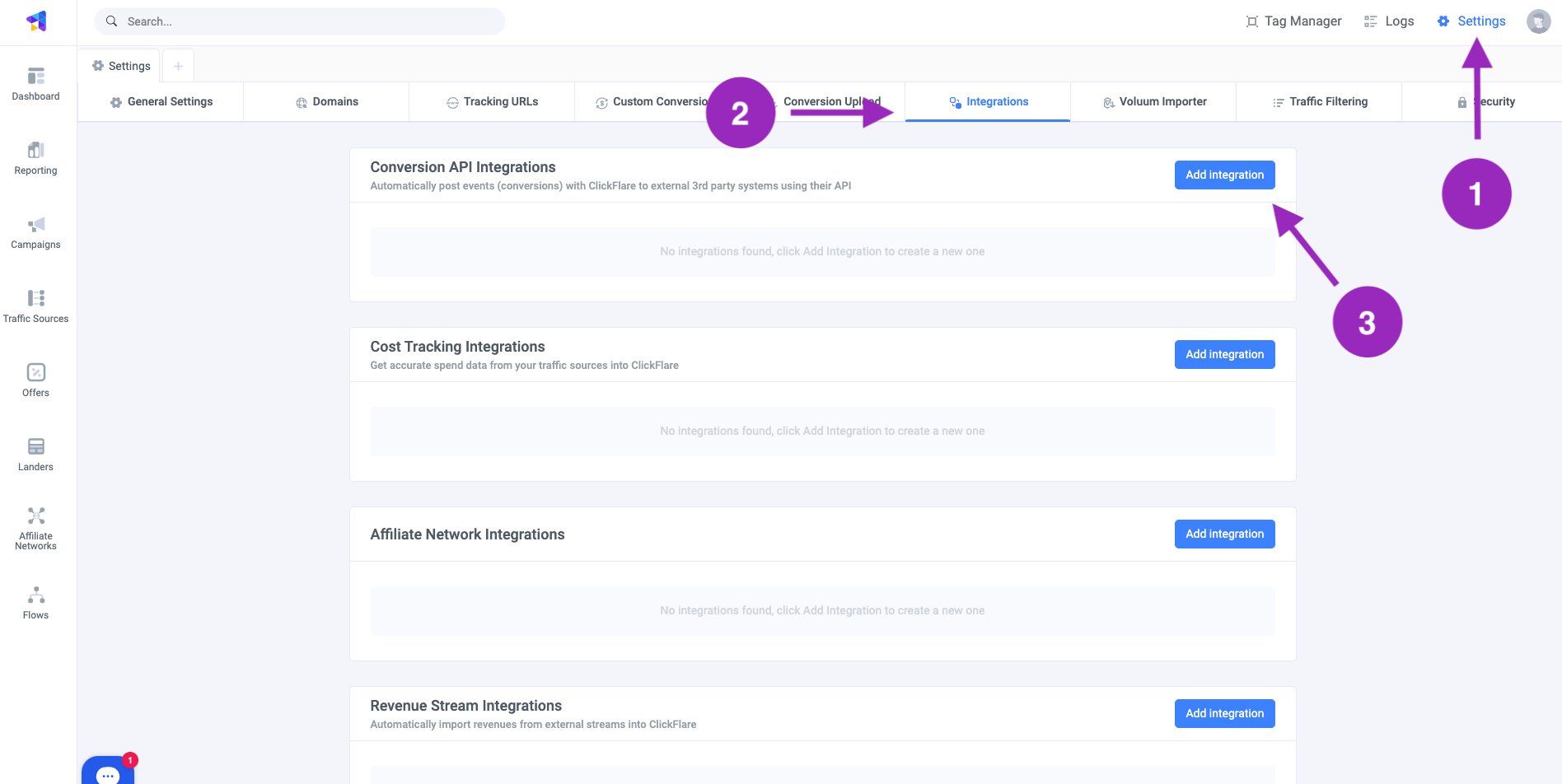
Task: Click the search magnifier icon
Action: click(112, 21)
